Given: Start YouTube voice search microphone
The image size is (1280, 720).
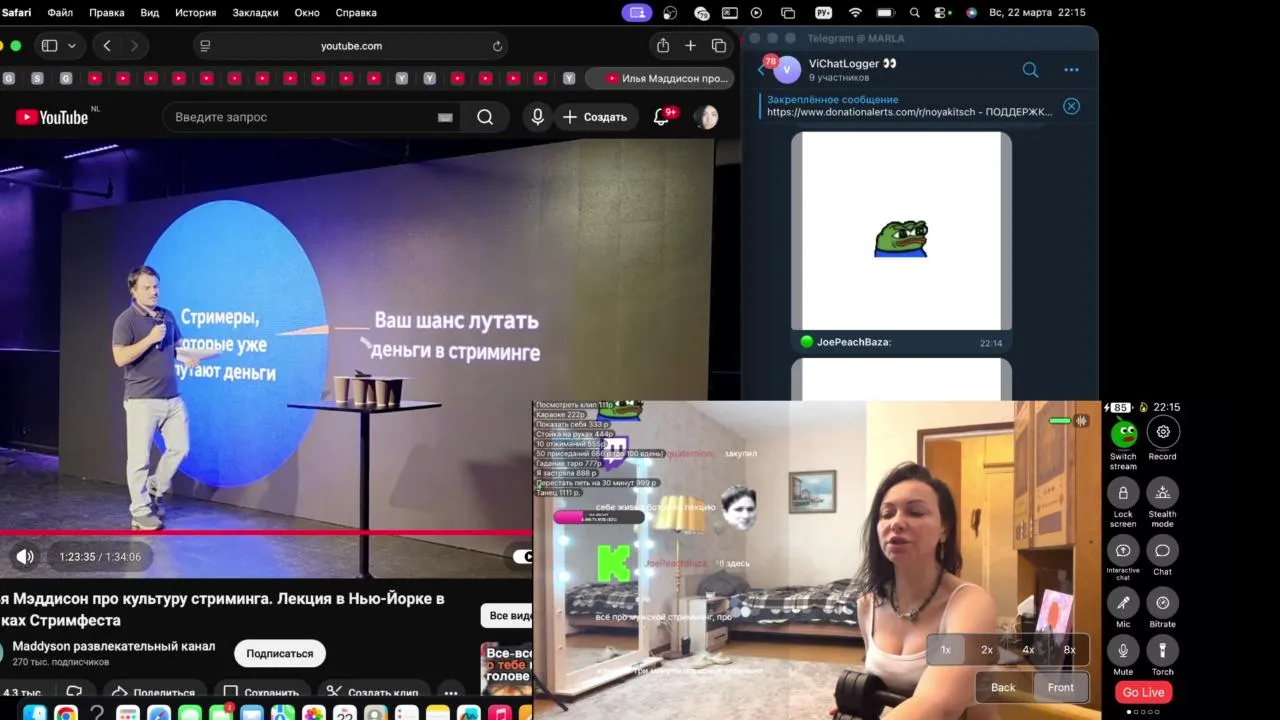Looking at the screenshot, I should [537, 117].
